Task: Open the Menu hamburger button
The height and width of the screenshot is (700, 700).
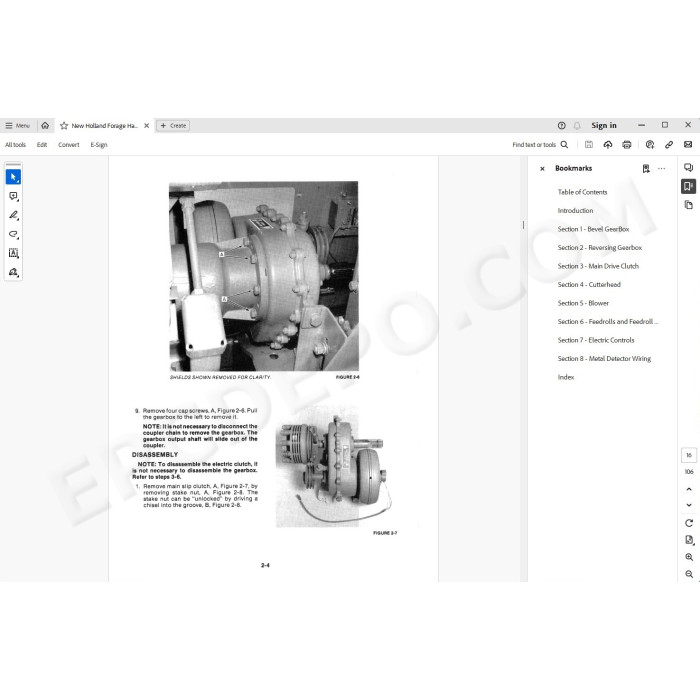Action: click(x=17, y=125)
